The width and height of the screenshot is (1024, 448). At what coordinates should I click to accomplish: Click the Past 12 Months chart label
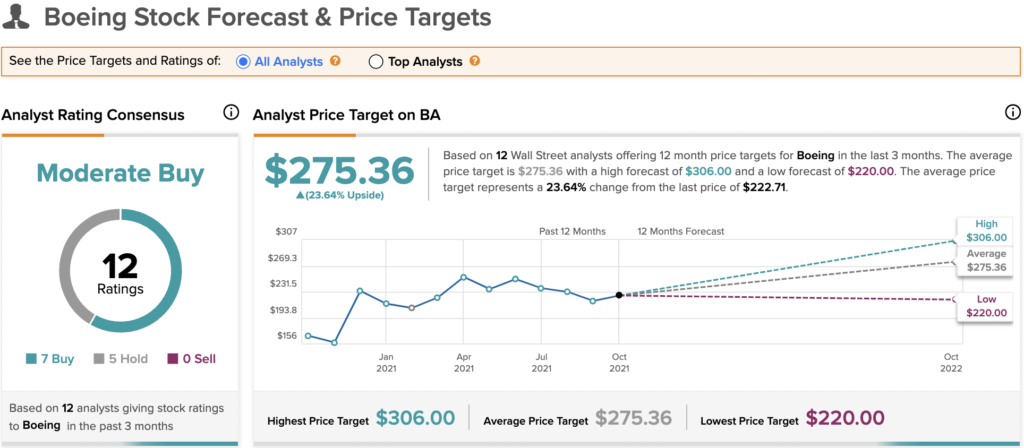572,231
